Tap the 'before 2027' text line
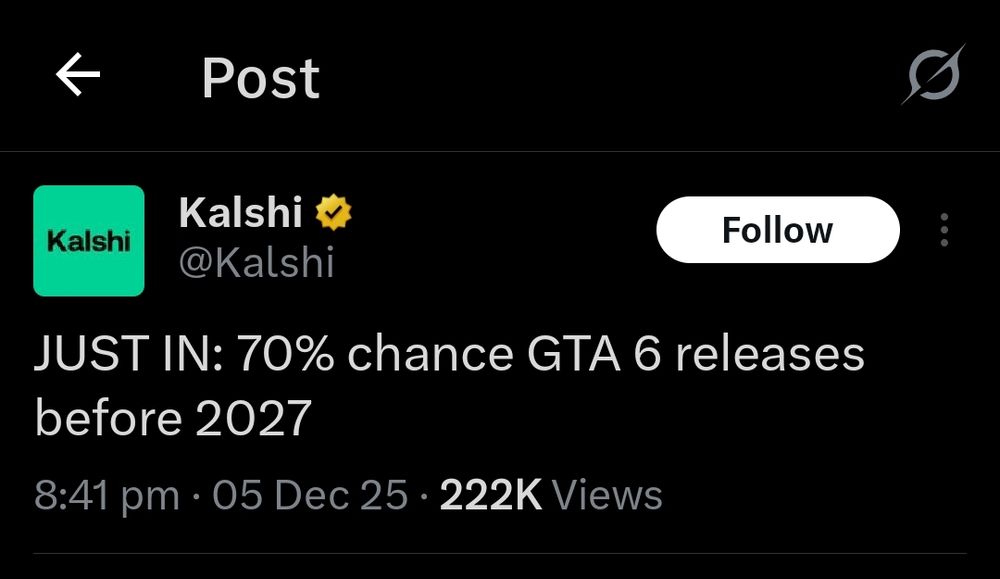 coord(173,418)
